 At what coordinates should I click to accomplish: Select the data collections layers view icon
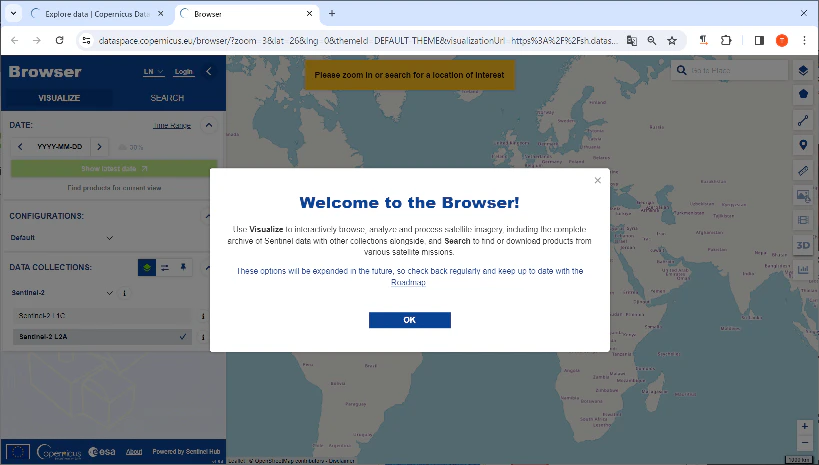click(x=147, y=268)
